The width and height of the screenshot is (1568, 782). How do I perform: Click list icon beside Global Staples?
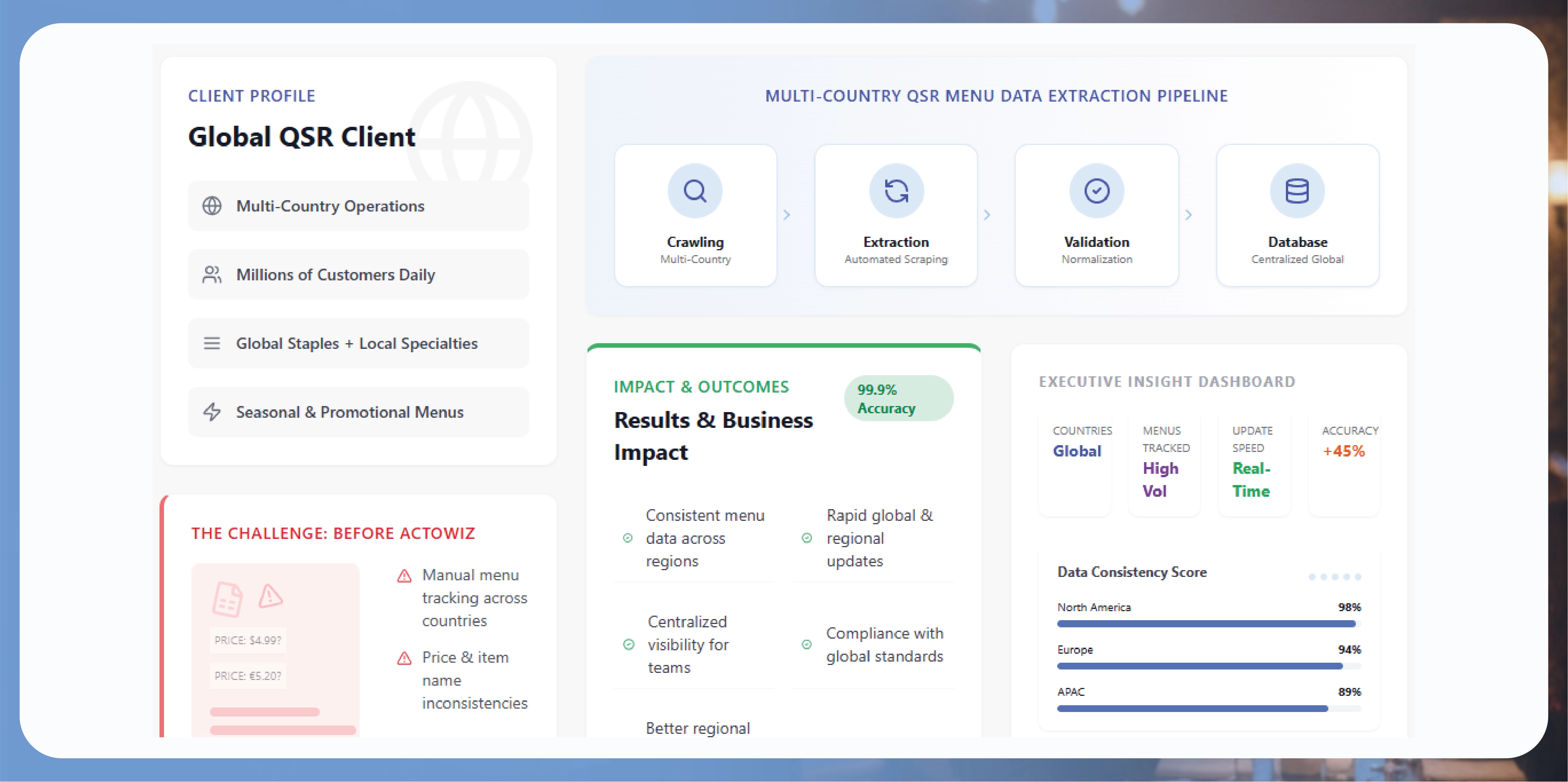(212, 344)
